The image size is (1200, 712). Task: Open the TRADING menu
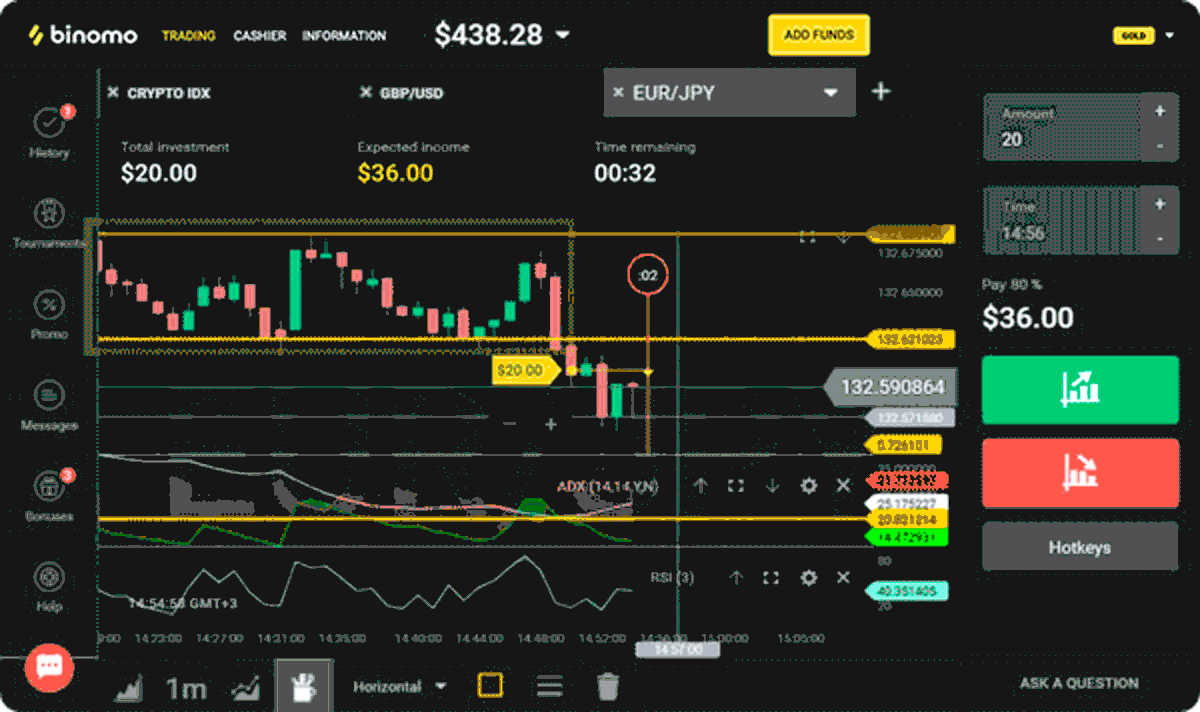click(189, 35)
